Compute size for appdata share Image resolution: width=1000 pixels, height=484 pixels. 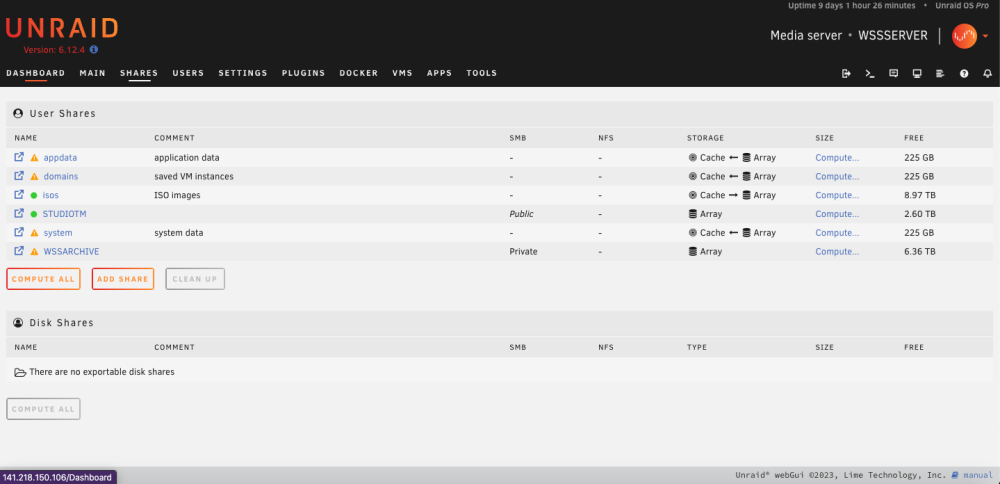(x=837, y=158)
